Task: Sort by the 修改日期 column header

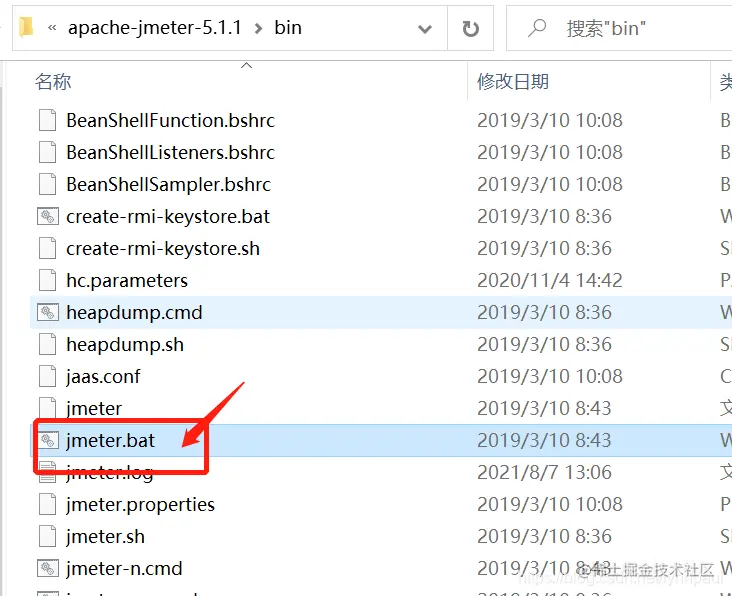Action: click(x=513, y=82)
